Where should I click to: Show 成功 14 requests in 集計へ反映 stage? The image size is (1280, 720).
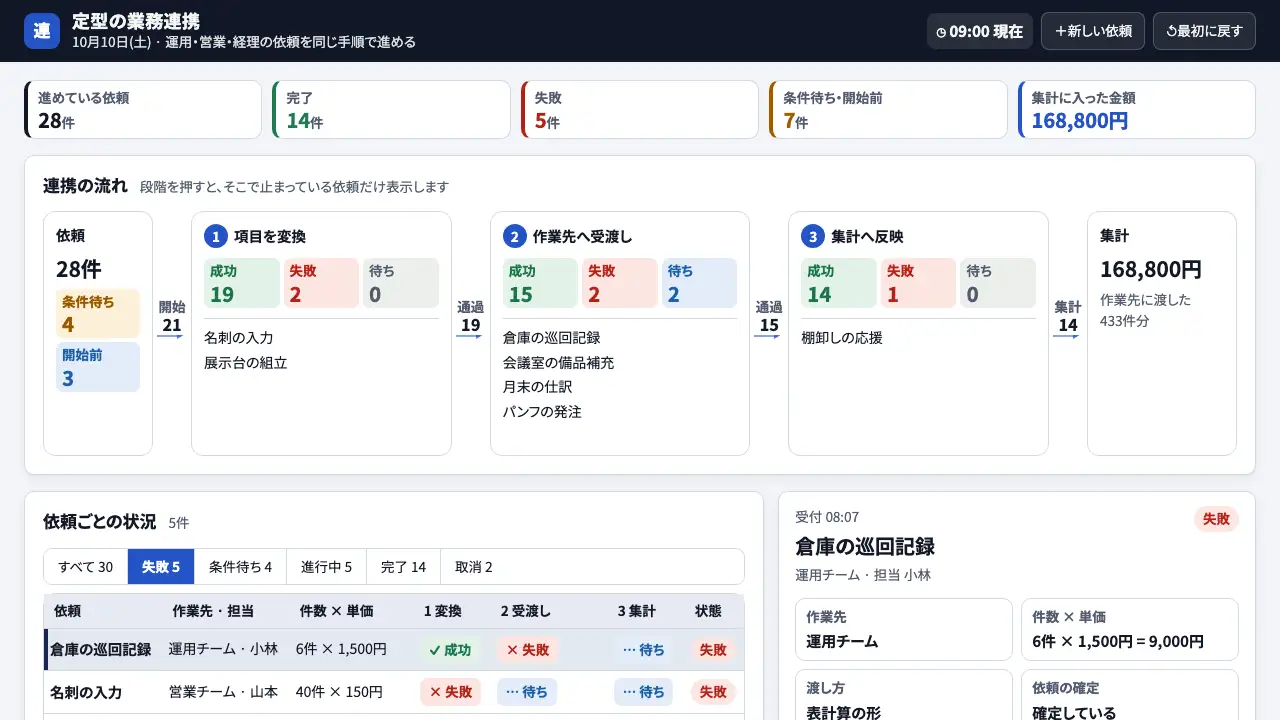coord(839,283)
